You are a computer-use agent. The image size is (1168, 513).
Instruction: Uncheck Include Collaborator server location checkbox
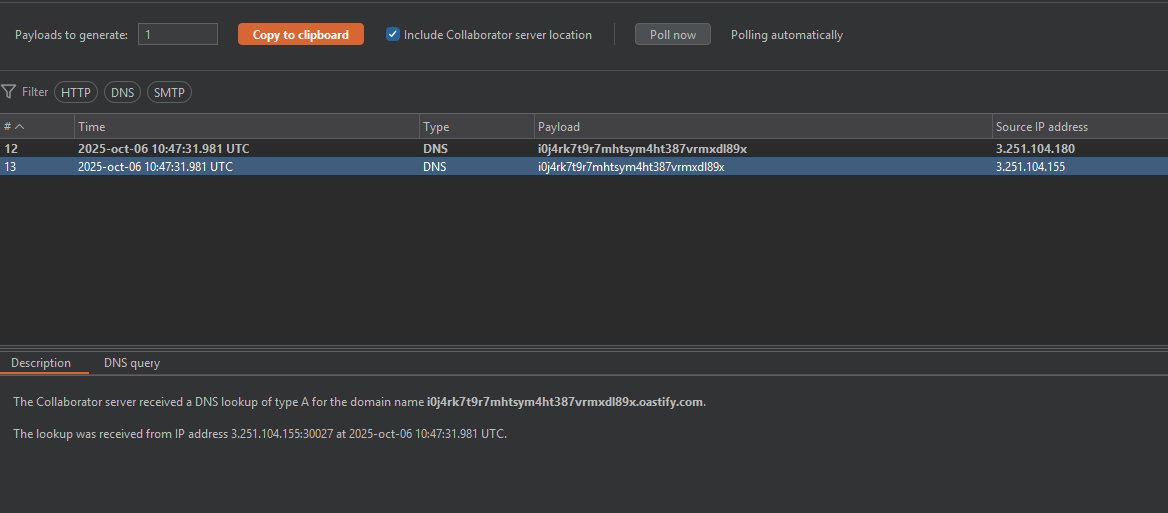(393, 34)
